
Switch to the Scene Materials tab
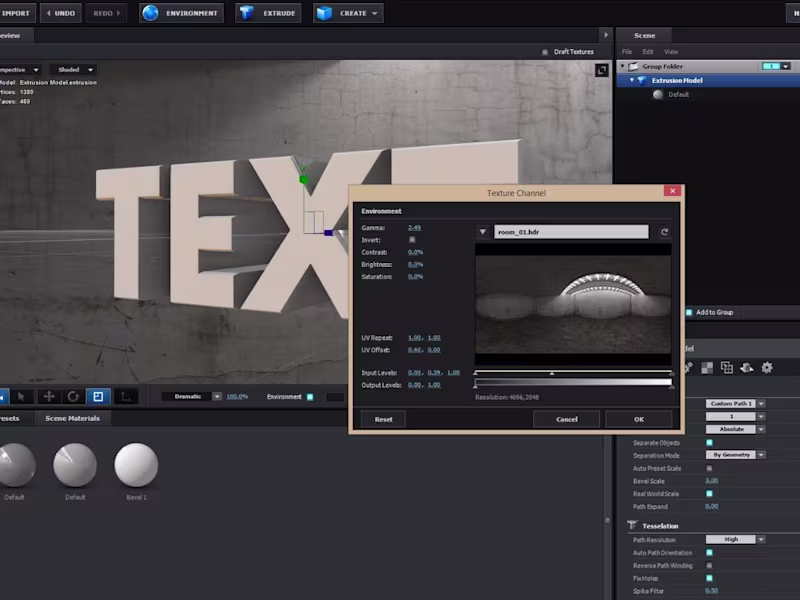click(71, 420)
